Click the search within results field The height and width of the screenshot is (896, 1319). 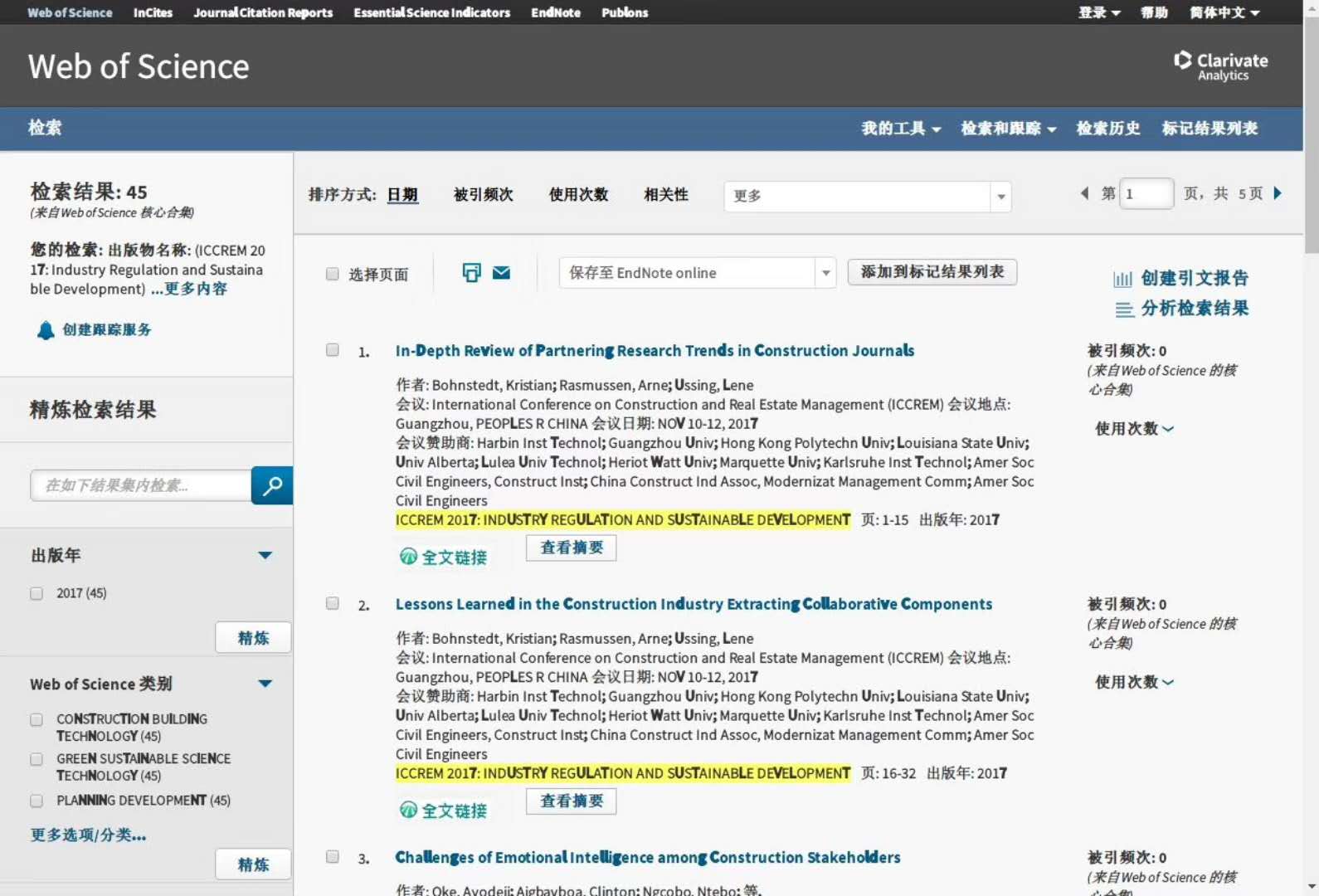point(141,485)
